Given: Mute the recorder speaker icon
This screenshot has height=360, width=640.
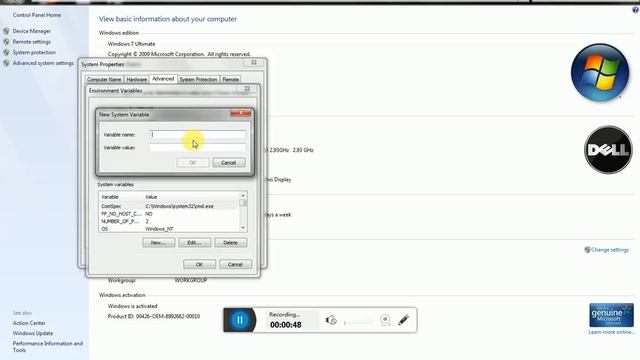Looking at the screenshot, I should [331, 320].
